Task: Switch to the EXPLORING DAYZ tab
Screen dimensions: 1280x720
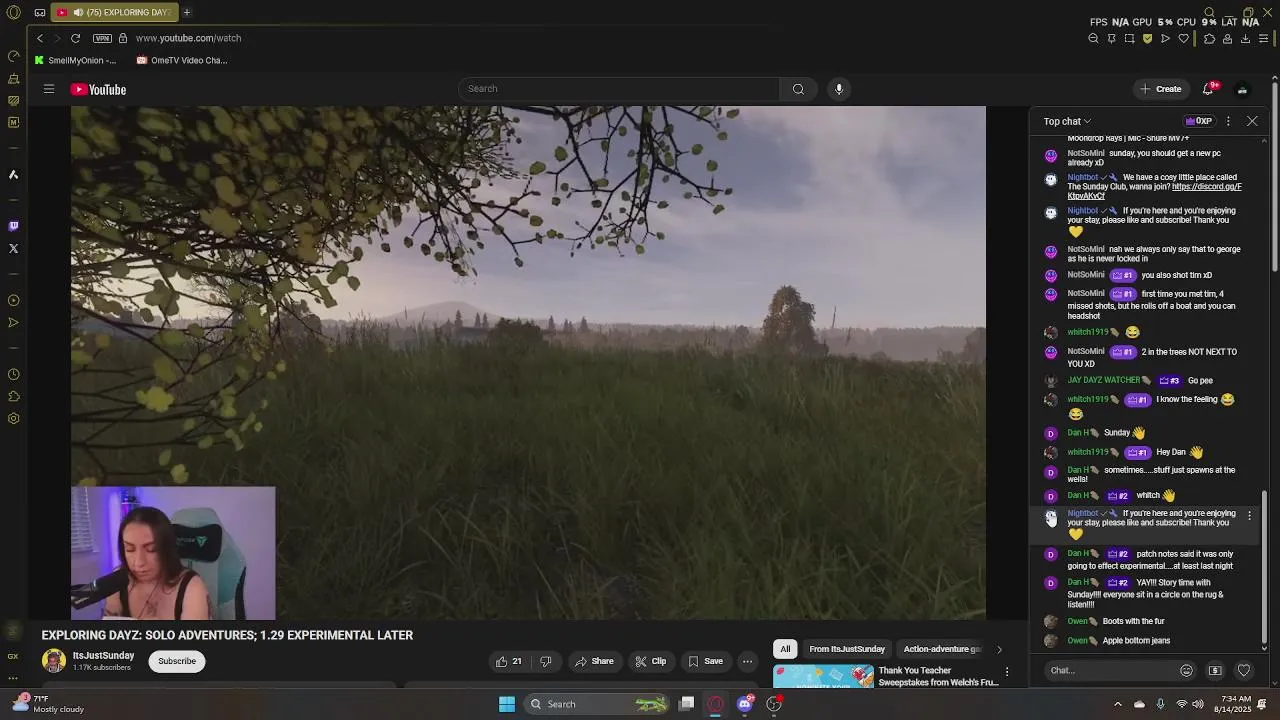Action: 113,12
